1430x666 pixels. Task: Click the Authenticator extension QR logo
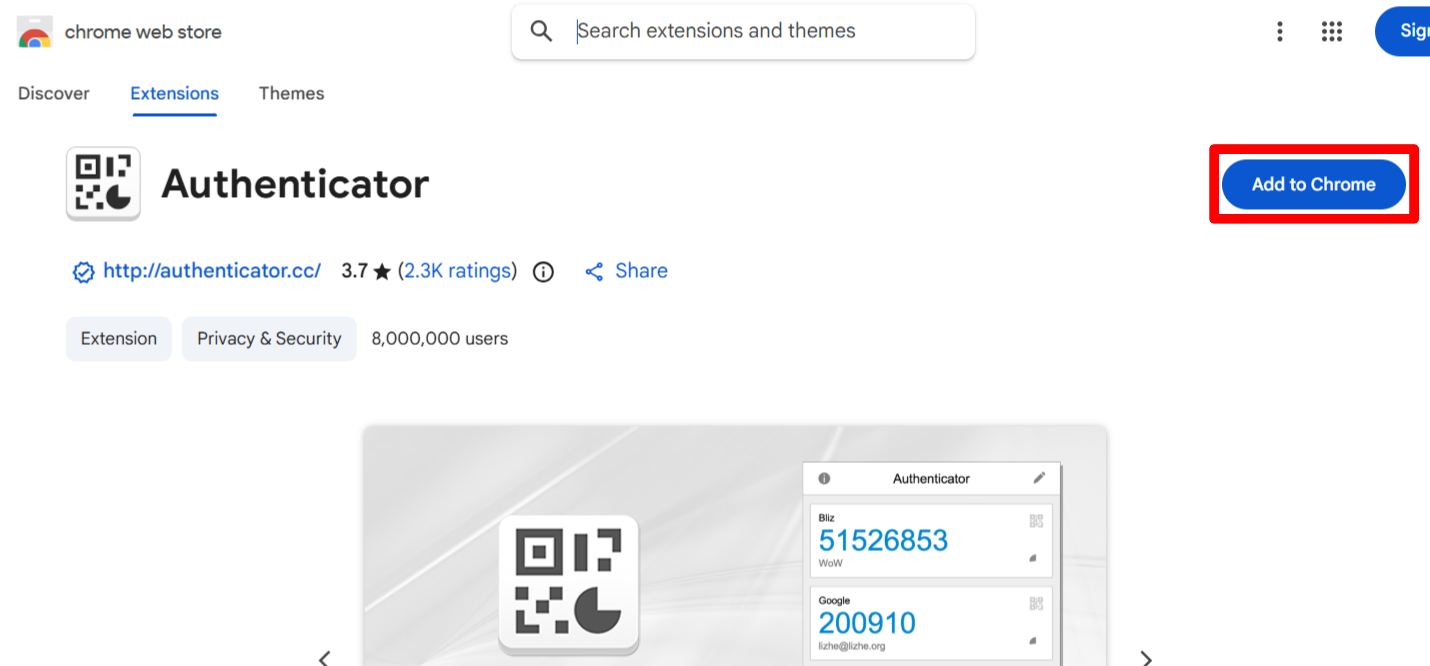(103, 184)
